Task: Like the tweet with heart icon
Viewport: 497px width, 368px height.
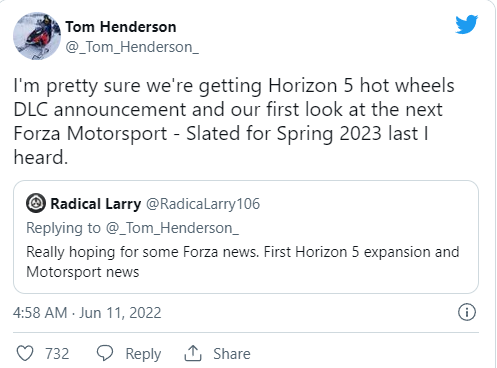Action: tap(25, 353)
